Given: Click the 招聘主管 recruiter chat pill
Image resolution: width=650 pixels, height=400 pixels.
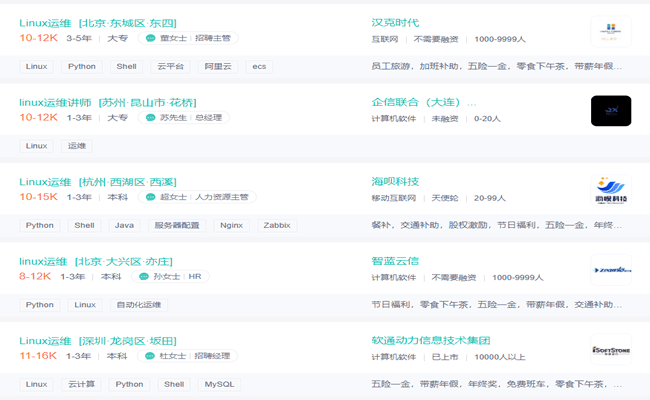Looking at the screenshot, I should click(188, 38).
